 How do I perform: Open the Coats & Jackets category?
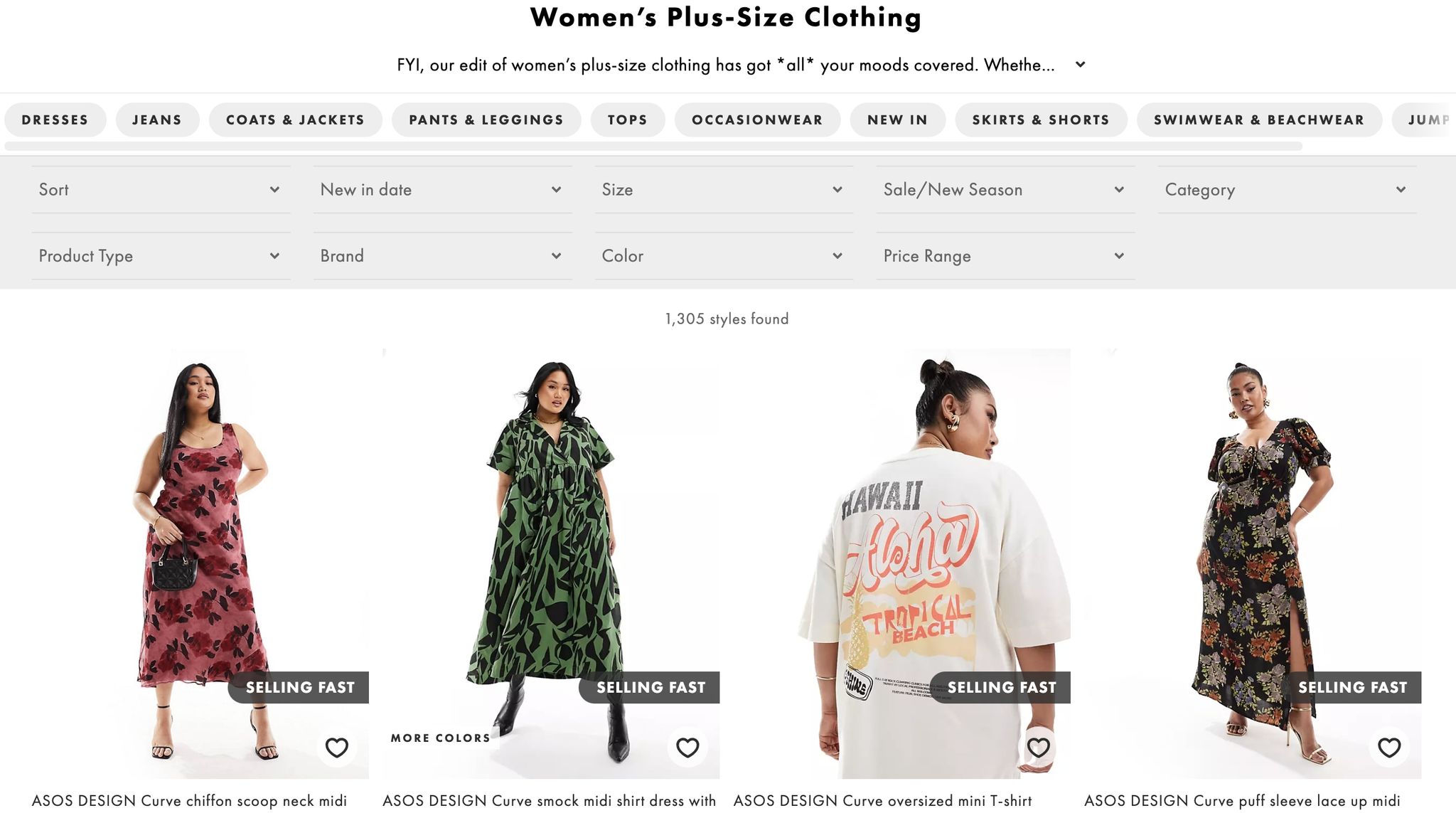point(295,120)
